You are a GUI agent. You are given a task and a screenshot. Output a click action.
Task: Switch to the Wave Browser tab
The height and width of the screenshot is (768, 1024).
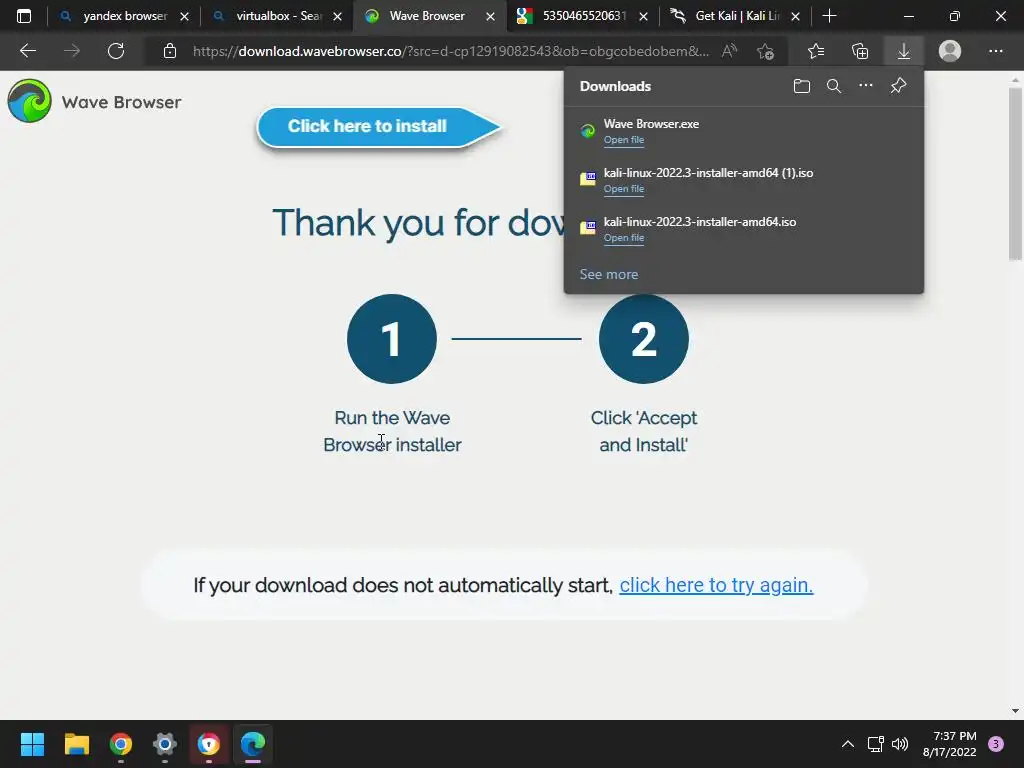[x=428, y=16]
